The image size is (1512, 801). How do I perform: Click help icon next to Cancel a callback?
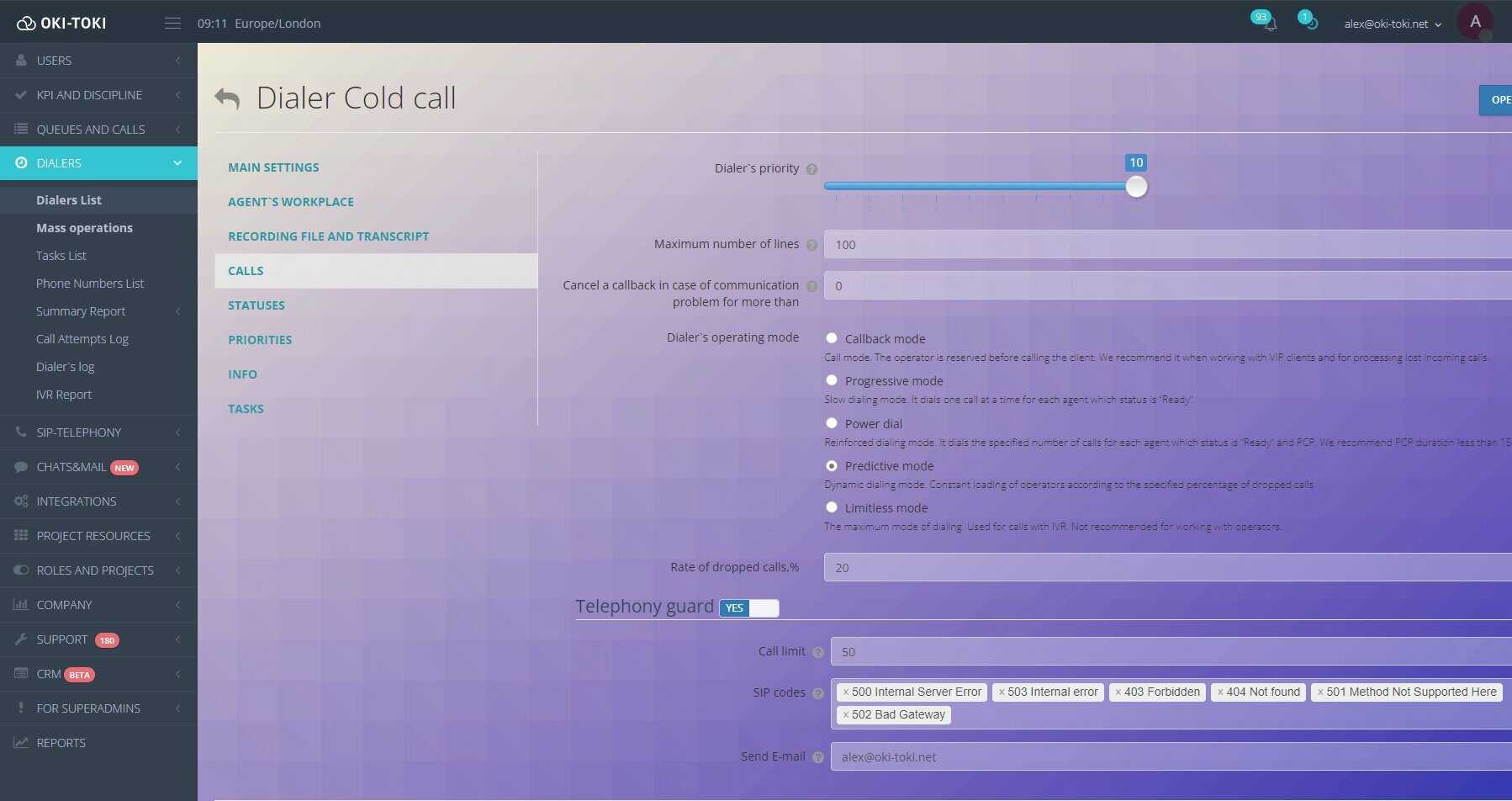coord(812,286)
